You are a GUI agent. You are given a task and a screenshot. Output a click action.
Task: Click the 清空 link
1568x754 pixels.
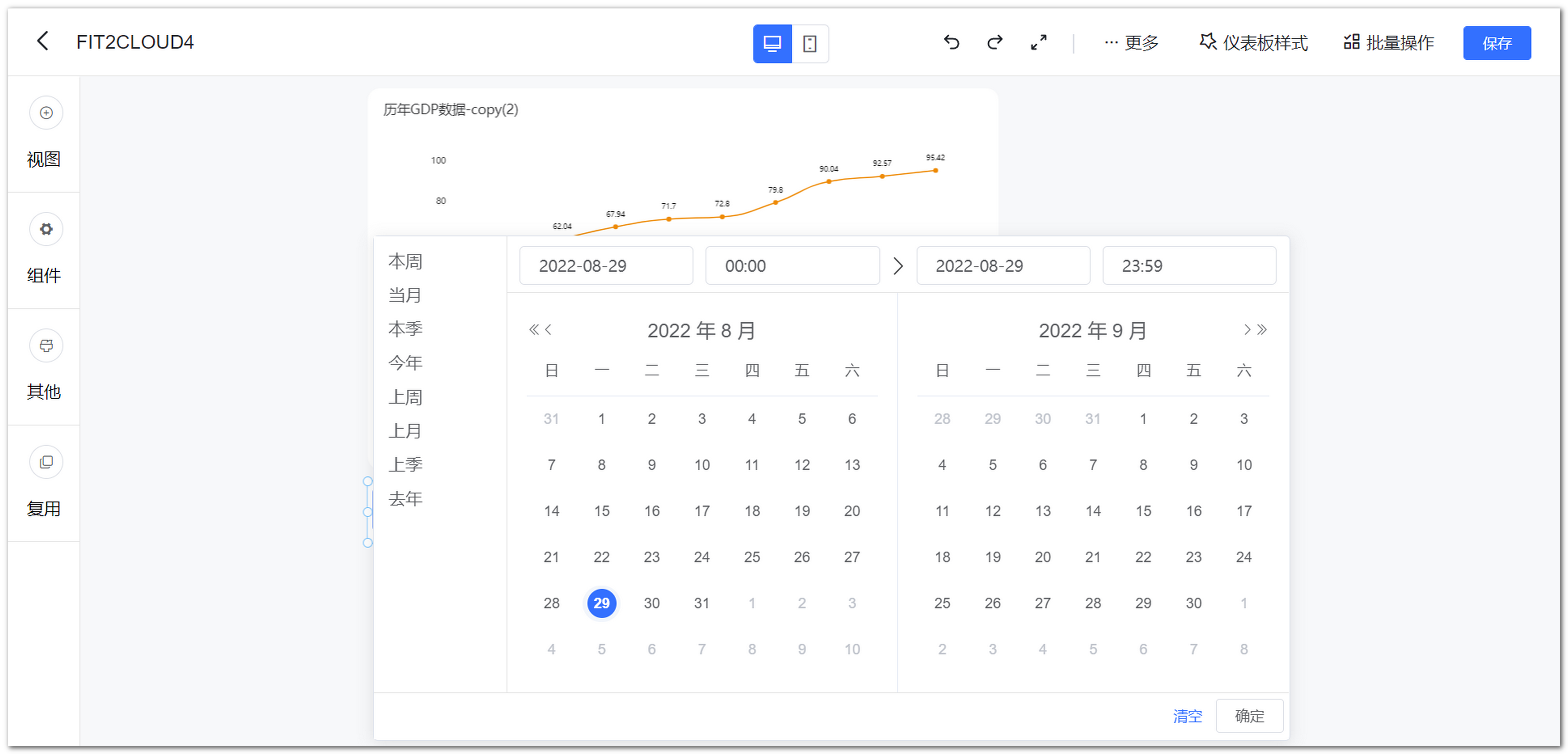pyautogui.click(x=1187, y=716)
